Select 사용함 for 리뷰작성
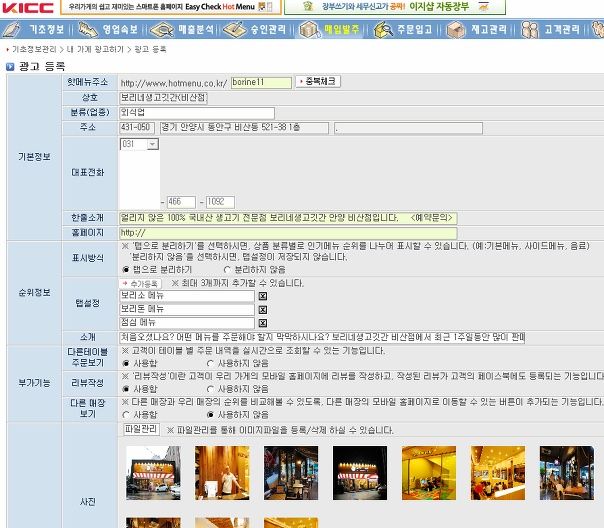Screen dimensions: 604x528 point(126,389)
